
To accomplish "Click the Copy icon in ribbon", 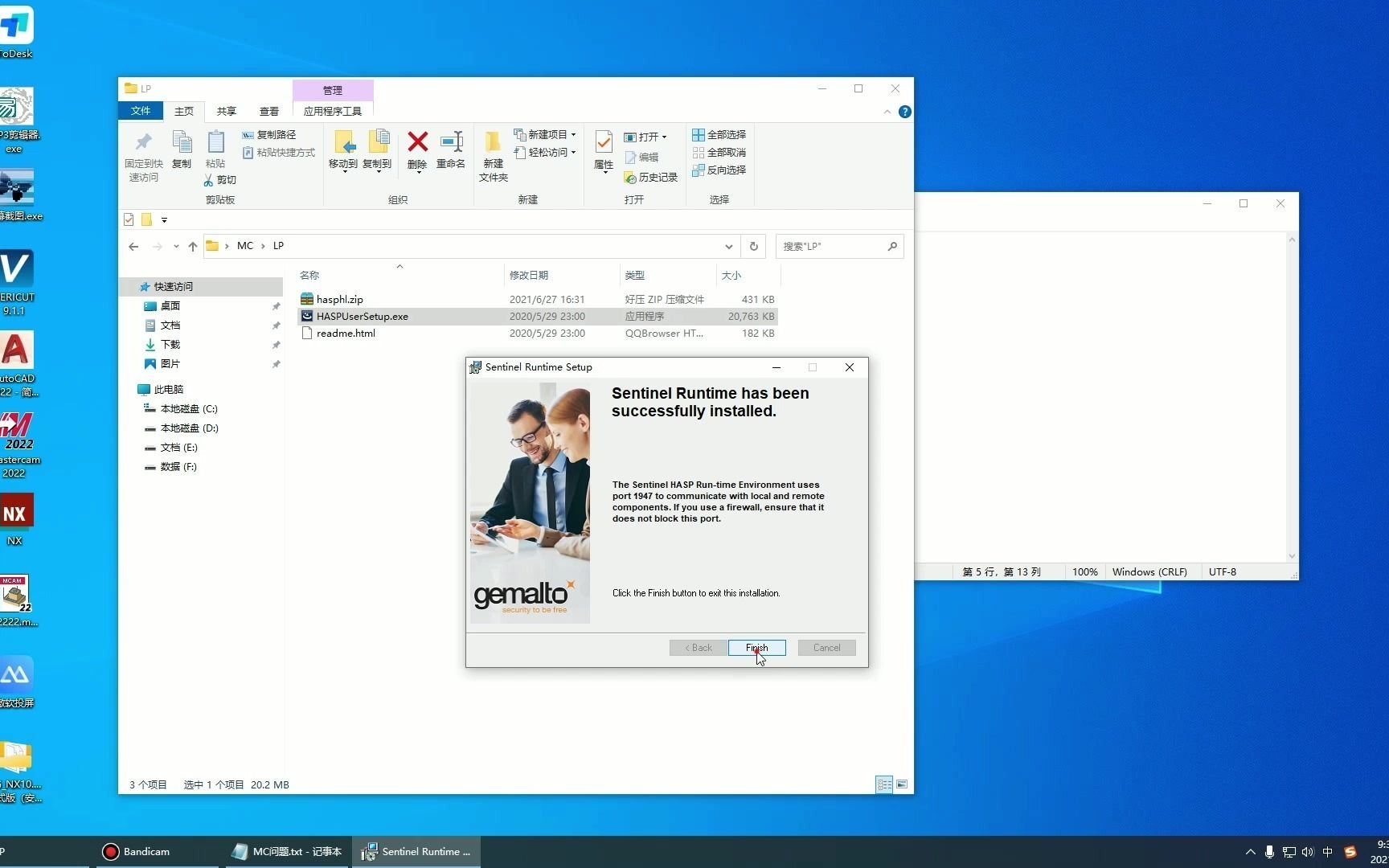I will [x=182, y=143].
